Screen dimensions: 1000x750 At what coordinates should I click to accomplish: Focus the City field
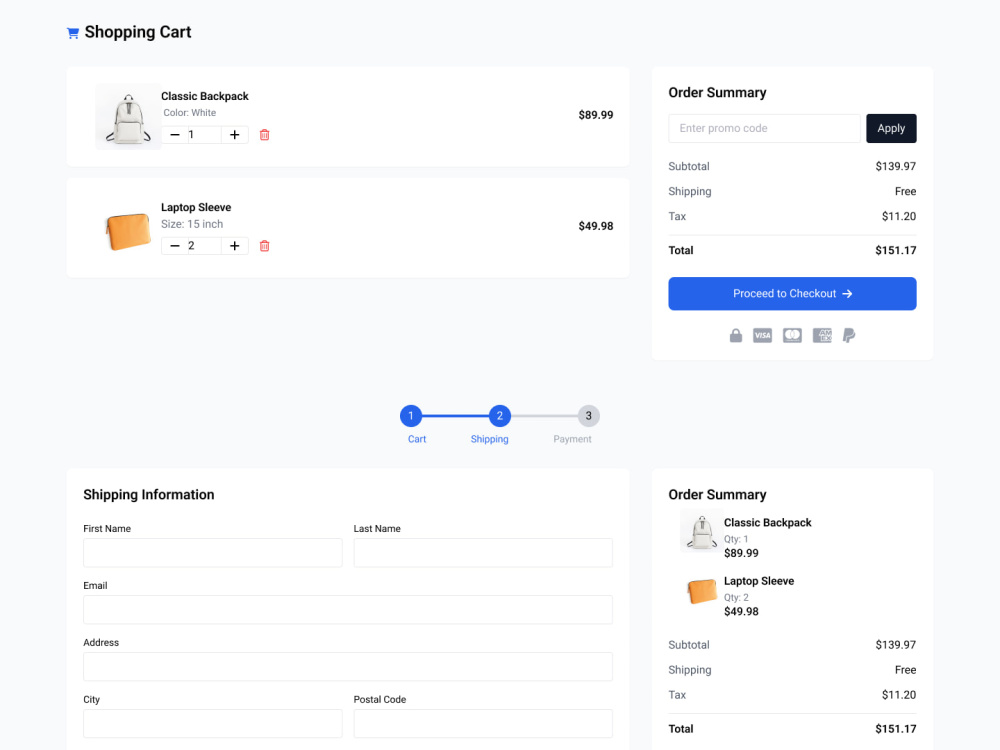212,723
